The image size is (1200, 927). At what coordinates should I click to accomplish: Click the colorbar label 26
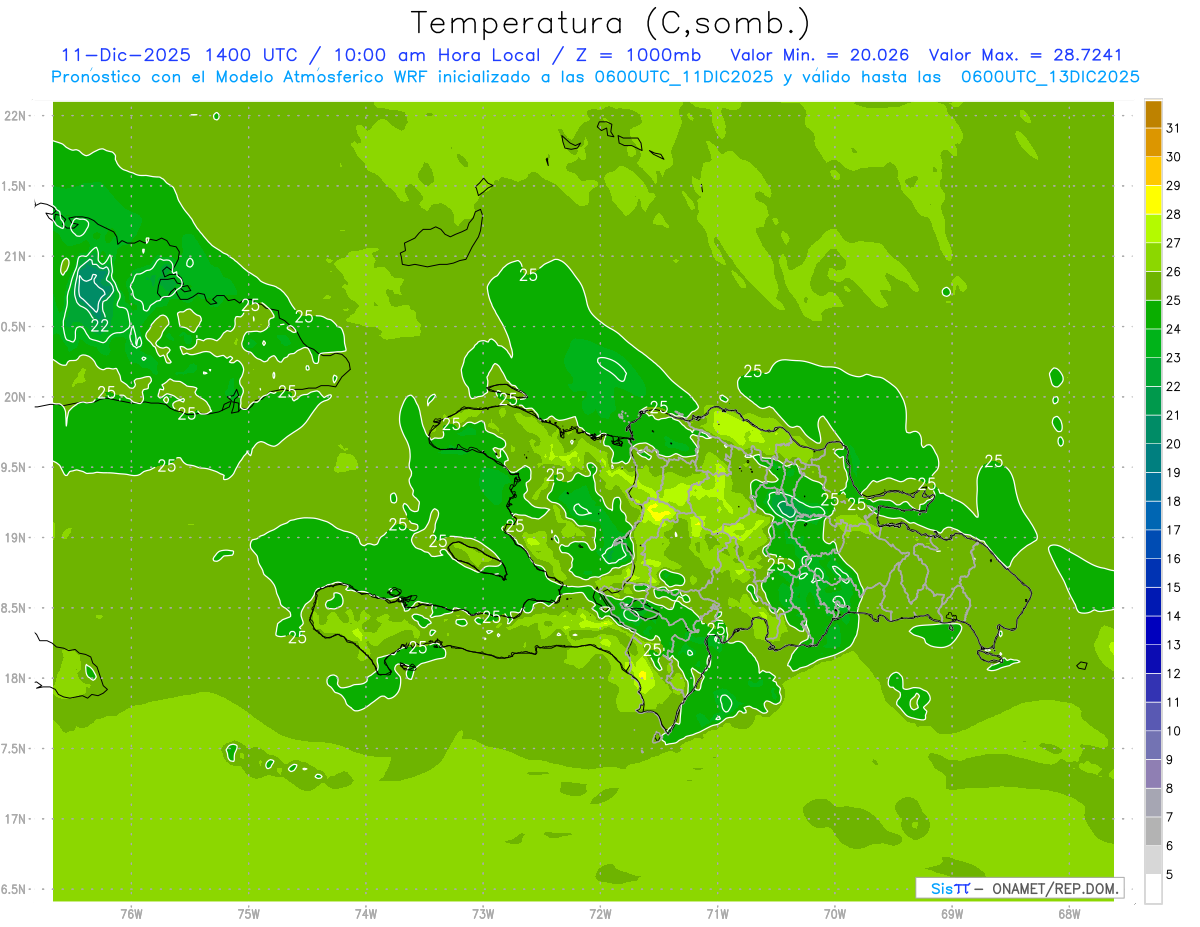pyautogui.click(x=1174, y=272)
